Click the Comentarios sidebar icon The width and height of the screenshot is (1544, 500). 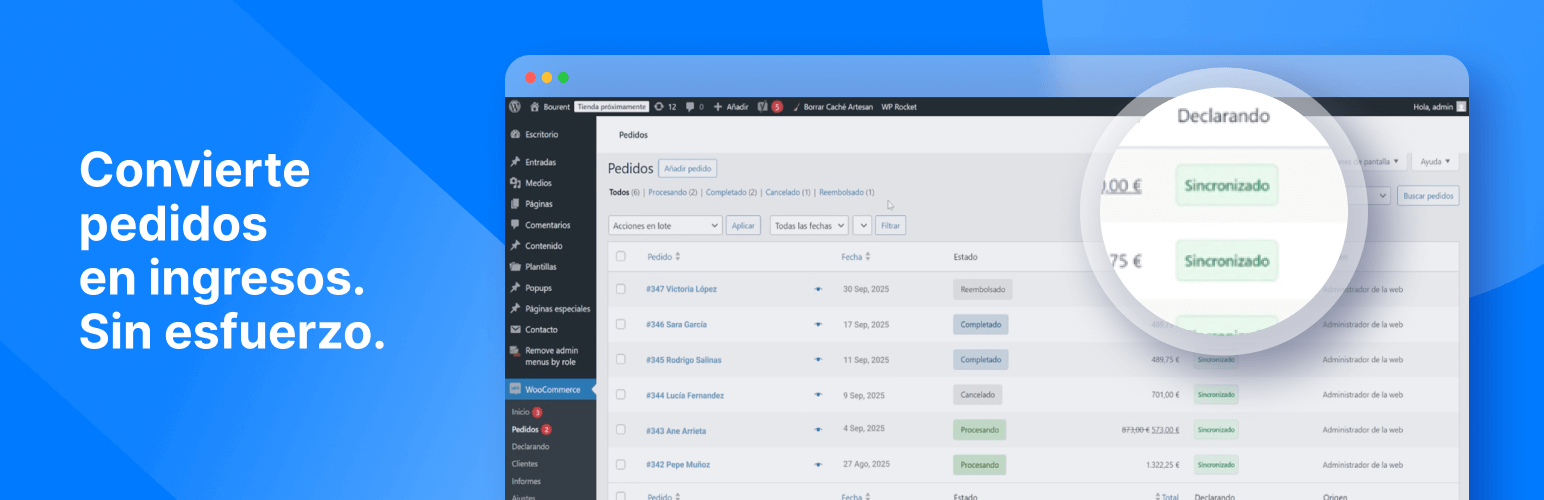[515, 225]
